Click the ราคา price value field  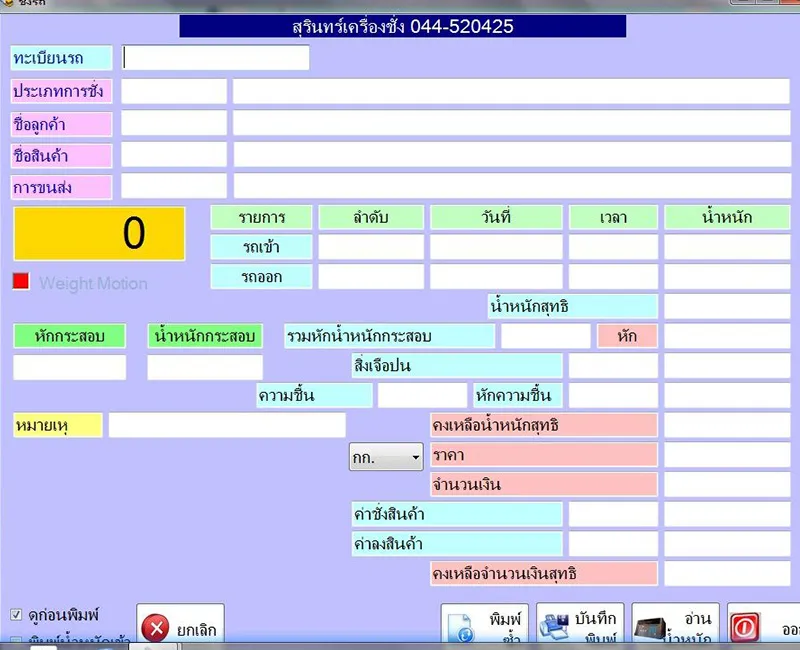pos(728,454)
